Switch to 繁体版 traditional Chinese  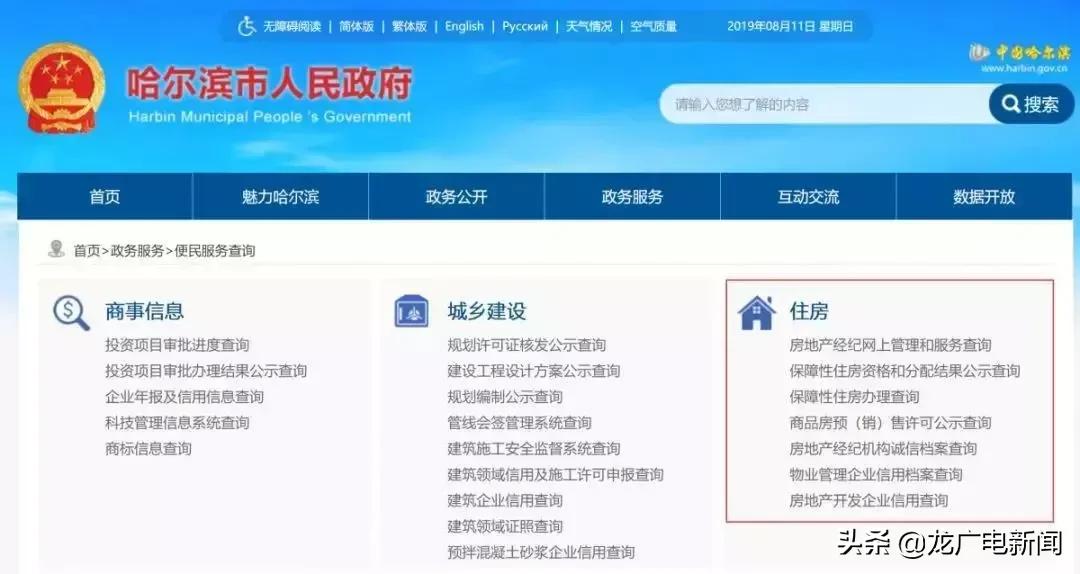[409, 26]
